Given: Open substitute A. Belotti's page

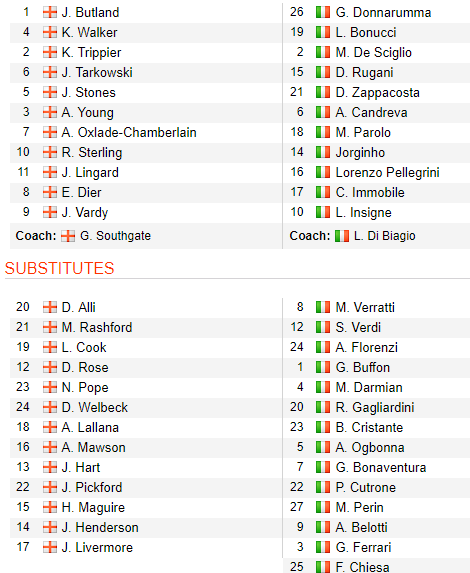Looking at the screenshot, I should coord(361,527).
